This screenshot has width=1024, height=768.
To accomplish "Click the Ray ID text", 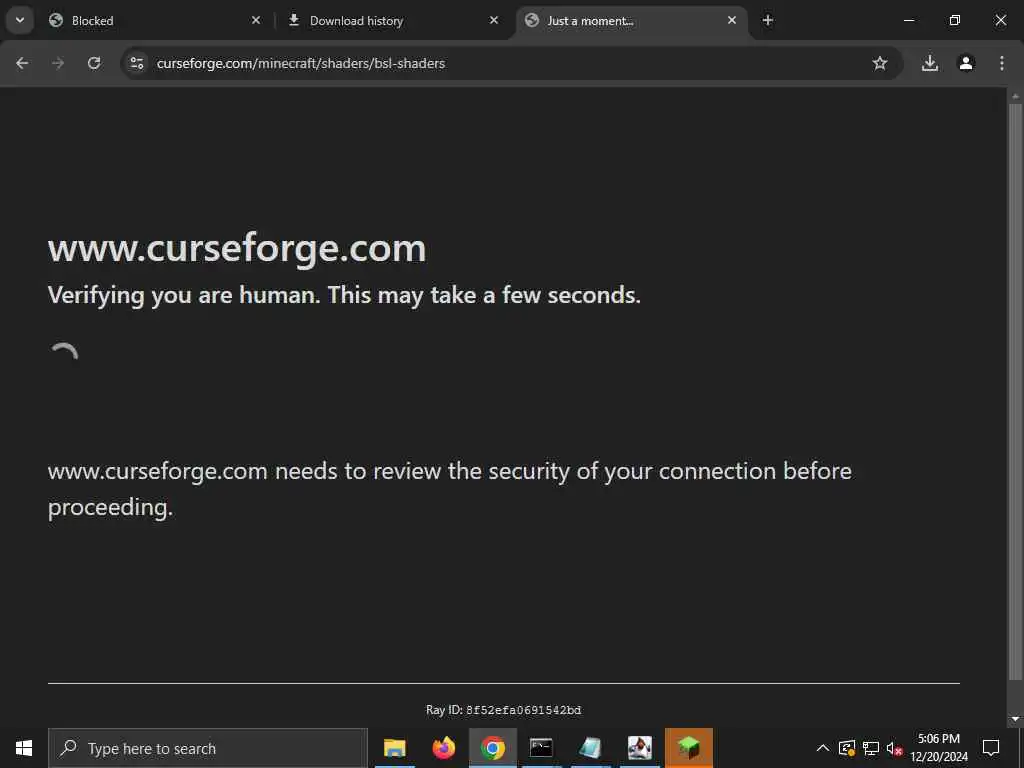I will (504, 710).
